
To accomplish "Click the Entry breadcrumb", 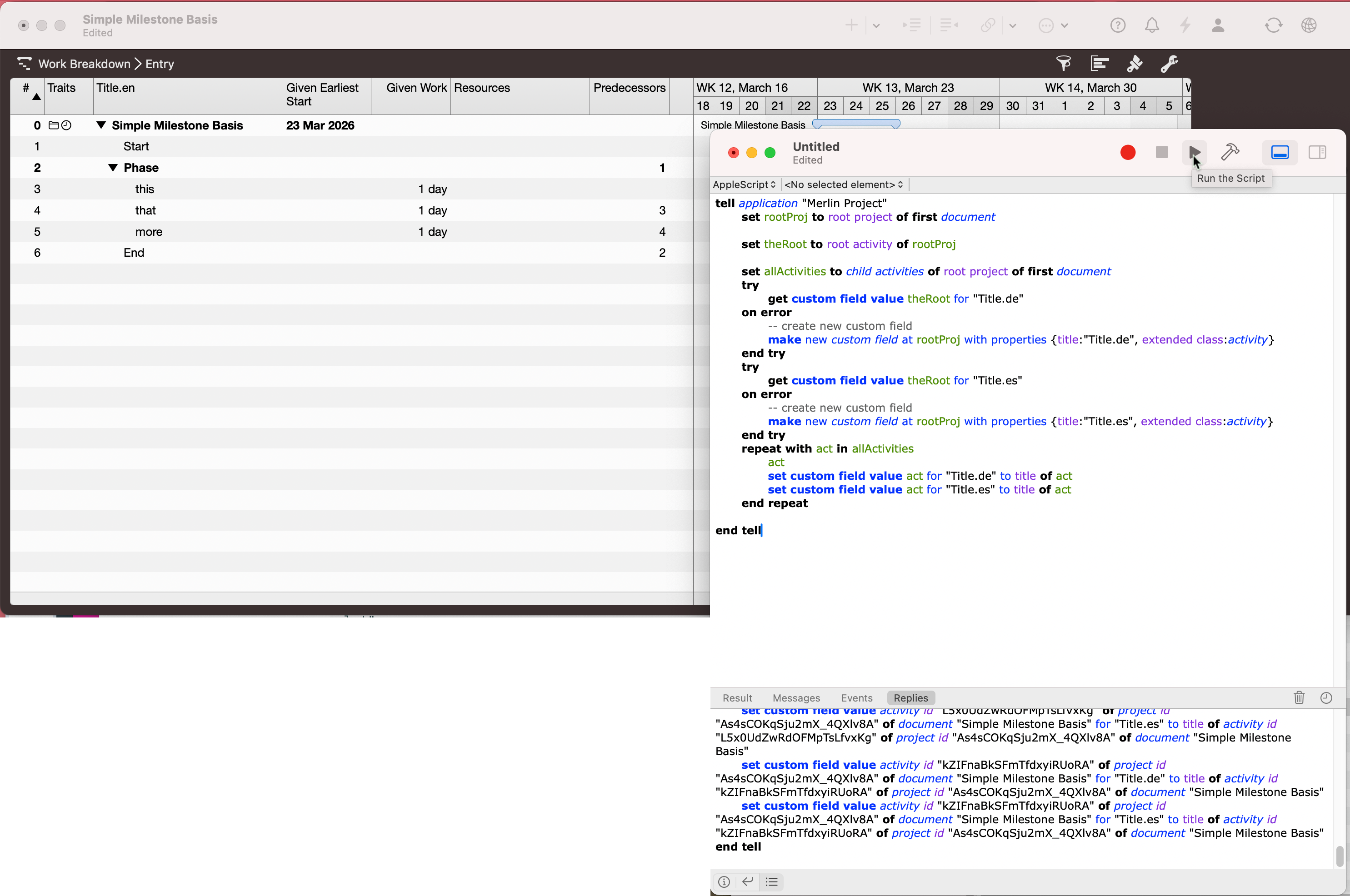I will pos(160,64).
